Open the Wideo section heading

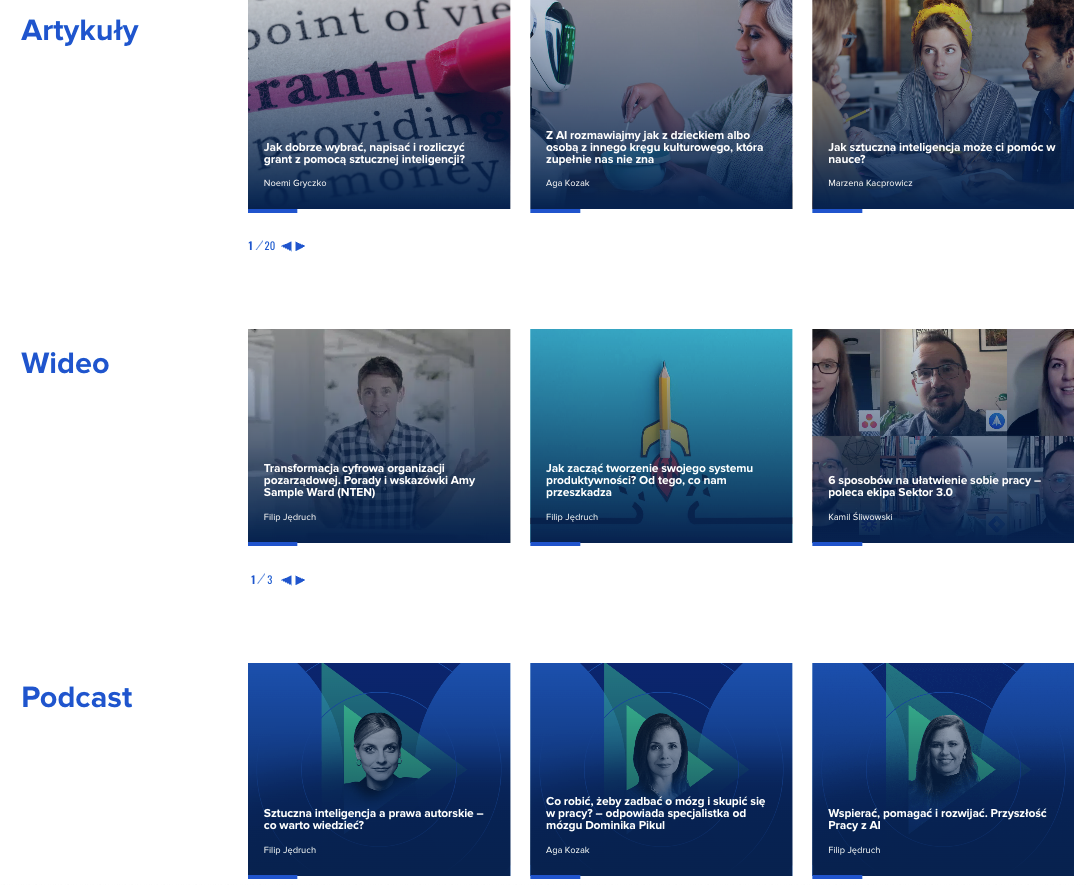(65, 363)
